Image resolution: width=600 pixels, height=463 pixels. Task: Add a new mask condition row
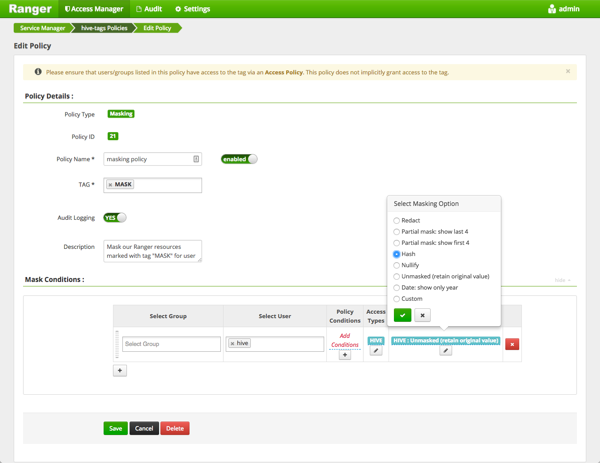[120, 370]
